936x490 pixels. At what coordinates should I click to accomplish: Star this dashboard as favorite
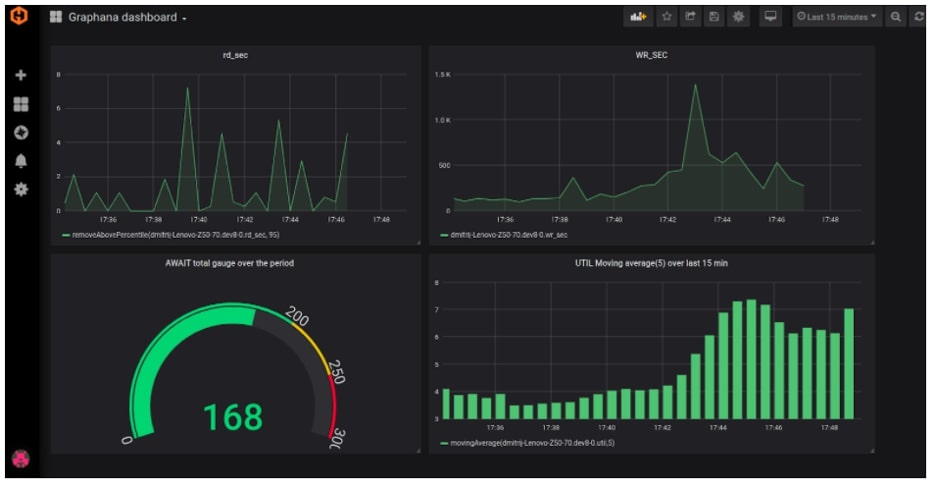tap(667, 17)
